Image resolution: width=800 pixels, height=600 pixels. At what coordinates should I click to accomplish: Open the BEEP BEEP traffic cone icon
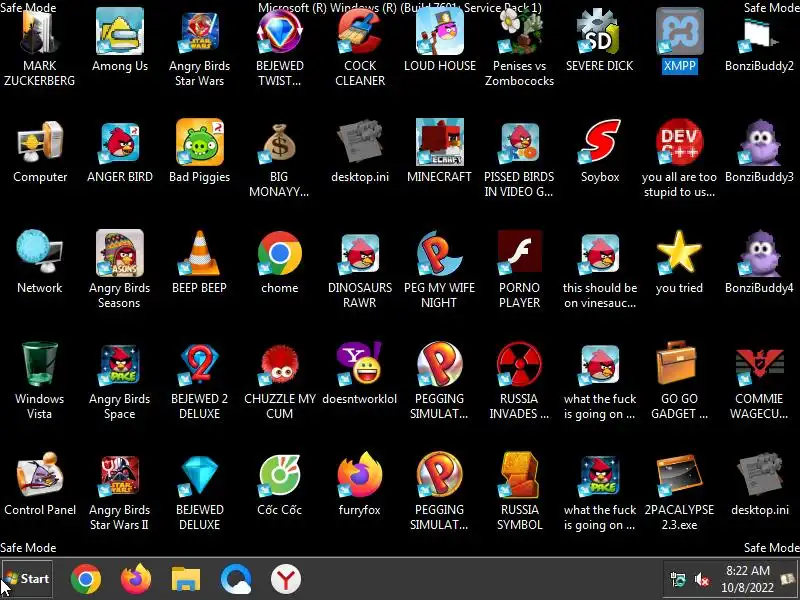coord(199,253)
